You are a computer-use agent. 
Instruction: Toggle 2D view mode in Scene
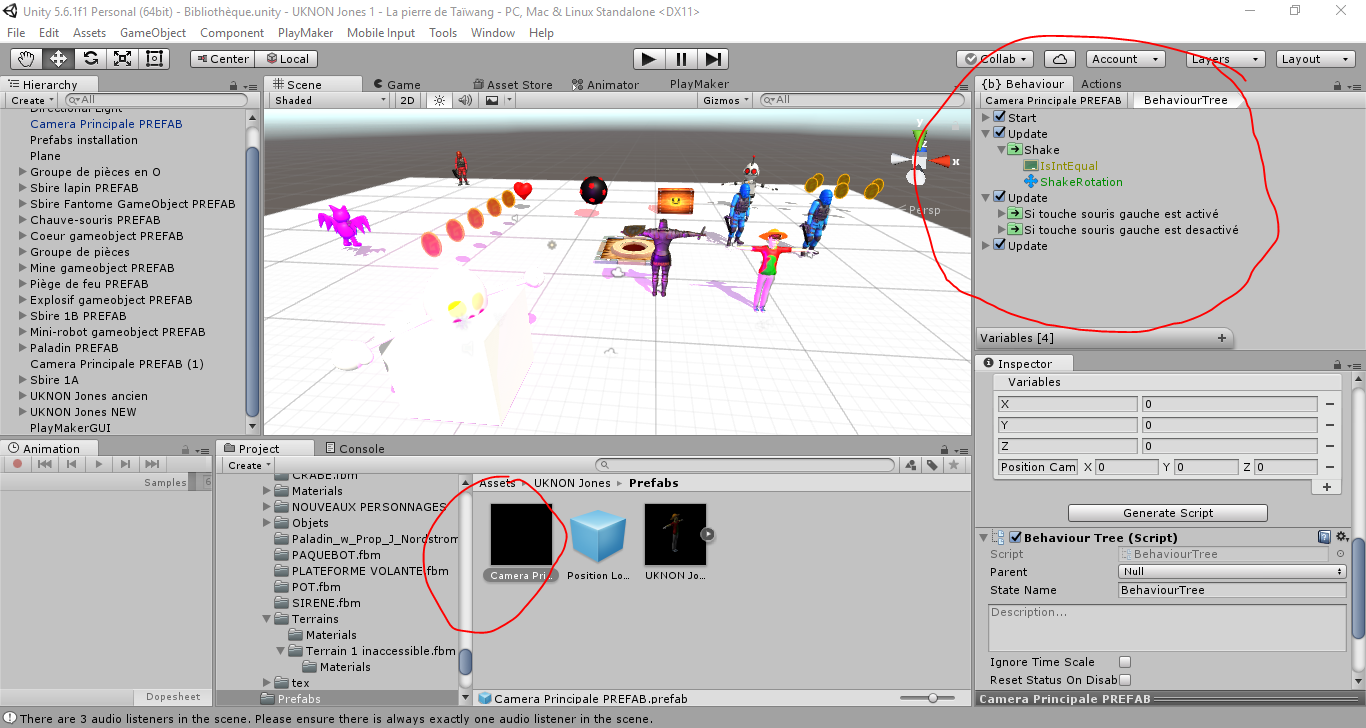[407, 100]
